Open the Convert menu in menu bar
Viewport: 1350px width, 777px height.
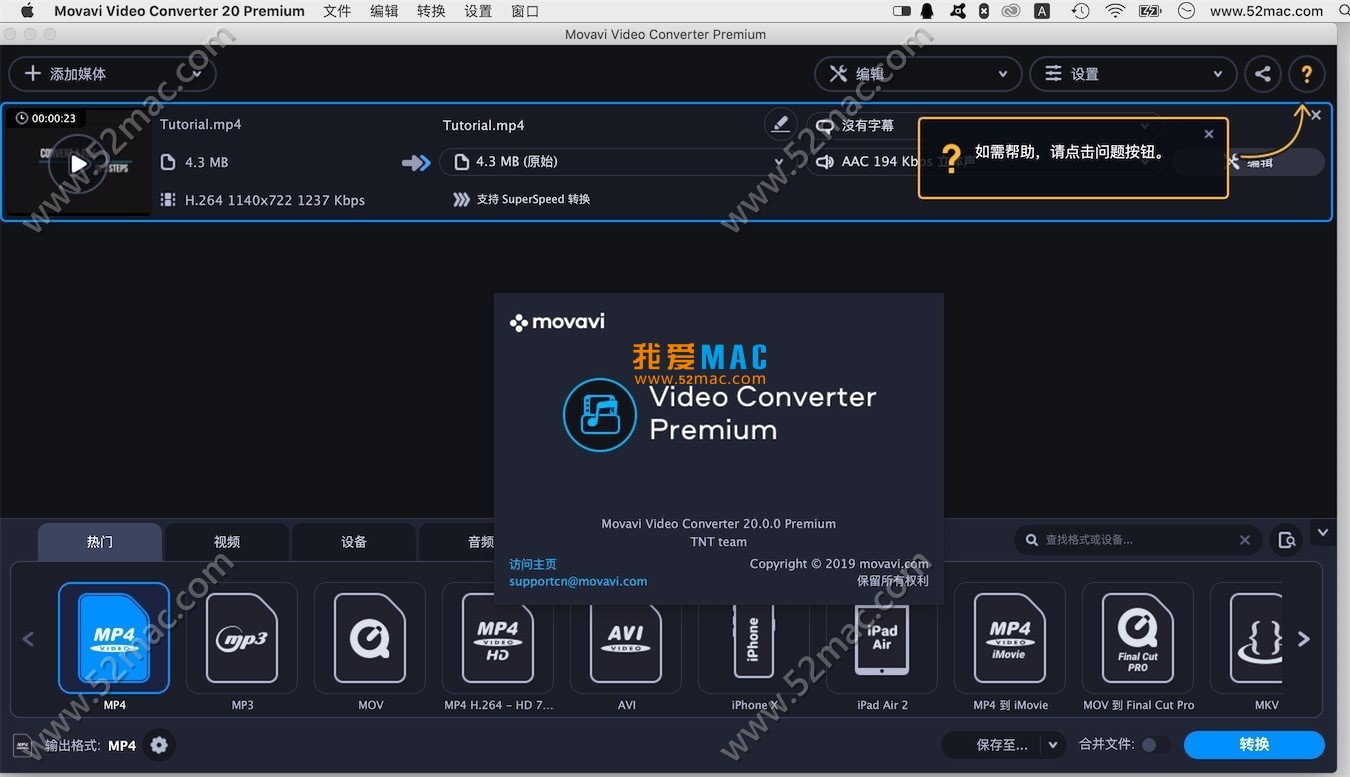tap(431, 11)
